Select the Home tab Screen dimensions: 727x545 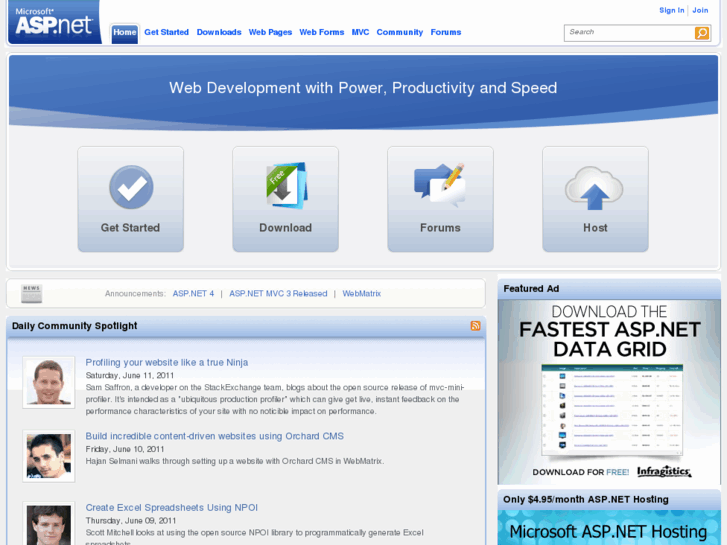(125, 32)
